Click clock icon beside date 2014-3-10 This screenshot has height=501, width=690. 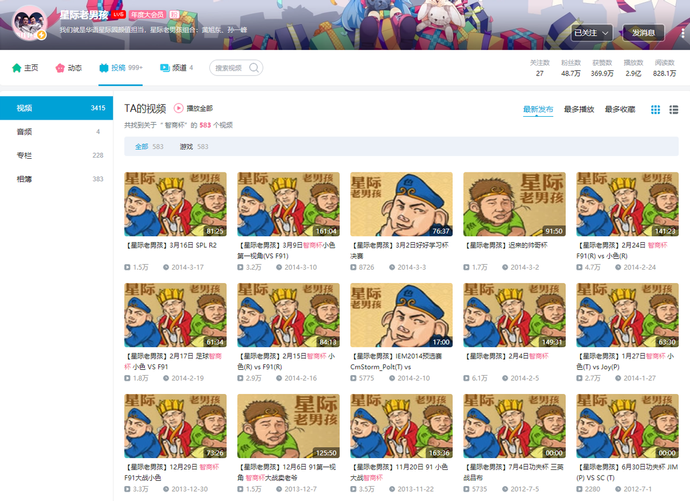click(279, 267)
